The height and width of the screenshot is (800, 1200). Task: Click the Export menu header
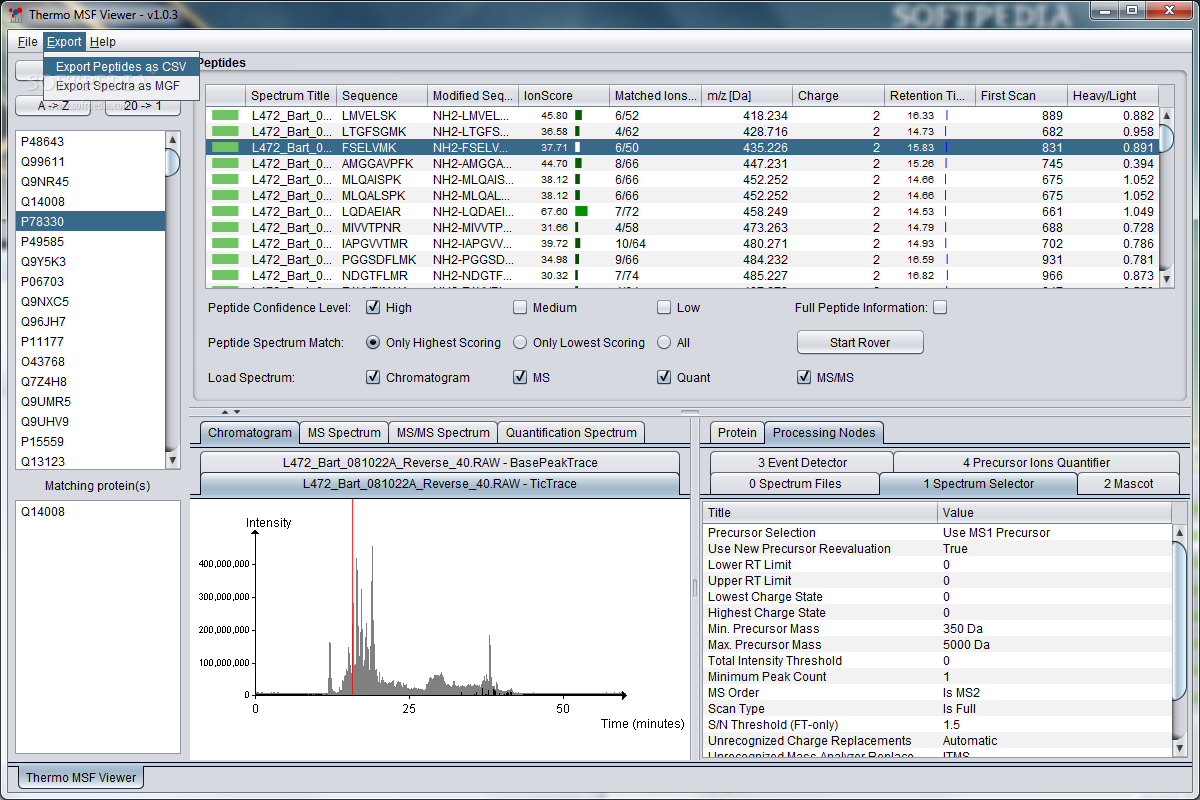point(64,42)
